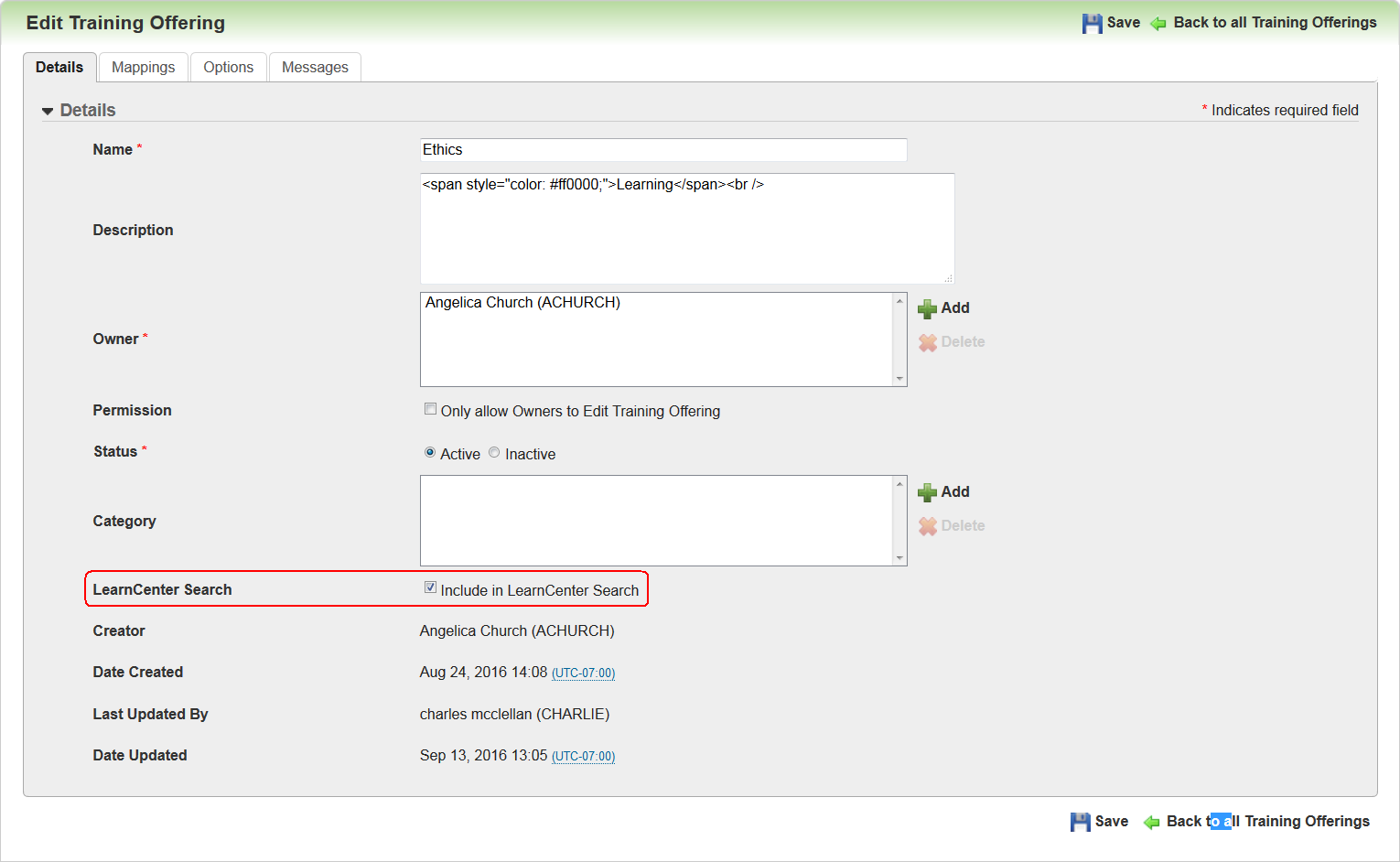Click the Back to all Training Offerings link
Viewport: 1400px width, 862px height.
(1274, 22)
